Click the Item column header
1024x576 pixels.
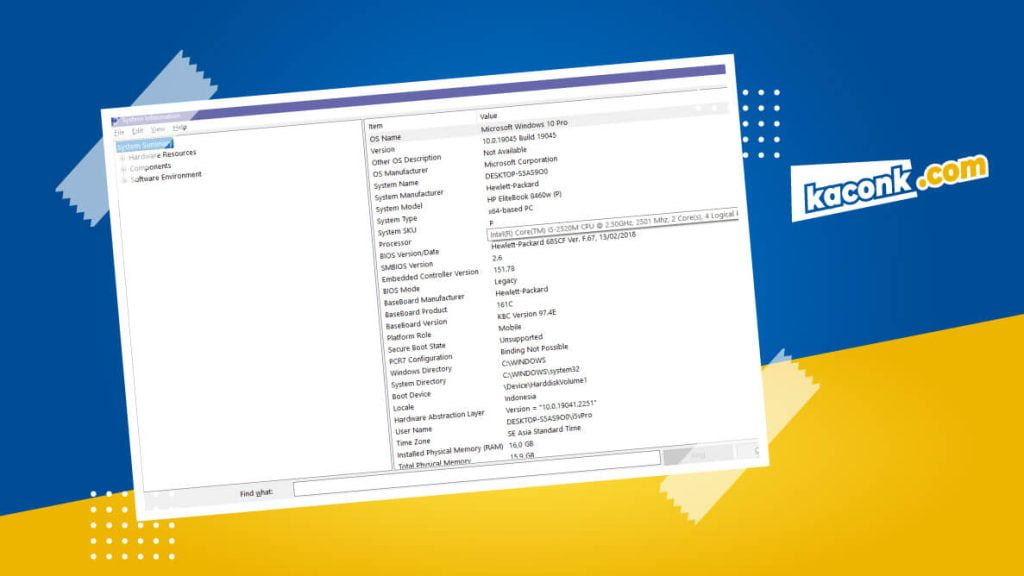click(376, 126)
